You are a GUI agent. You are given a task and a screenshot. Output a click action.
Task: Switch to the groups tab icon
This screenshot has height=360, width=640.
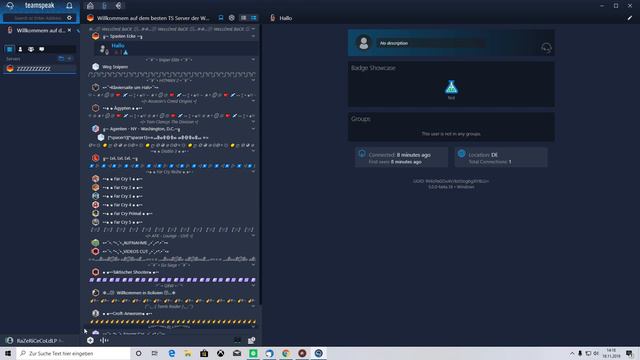point(31,49)
